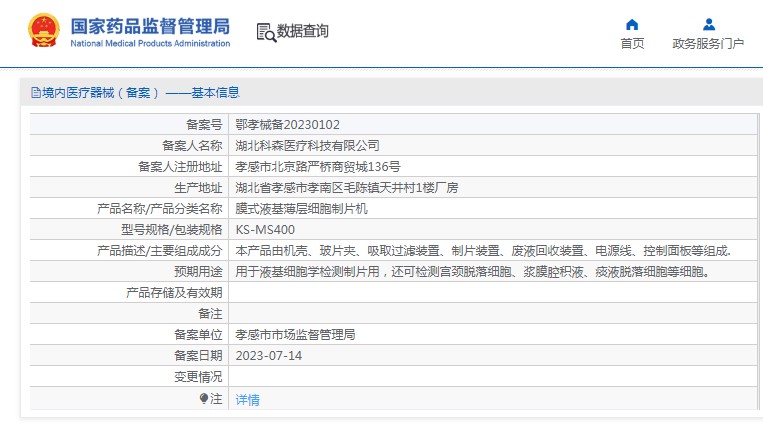
Task: Click the model specification KS-MS400
Action: pos(265,229)
